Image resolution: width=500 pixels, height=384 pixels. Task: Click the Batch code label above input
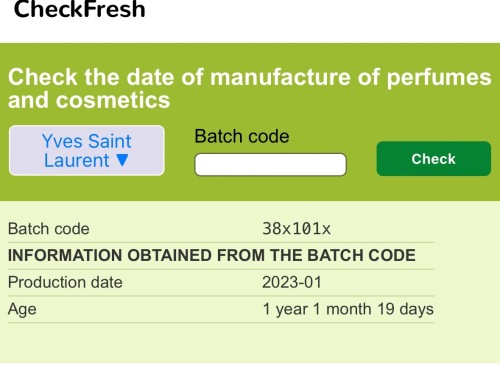click(242, 136)
